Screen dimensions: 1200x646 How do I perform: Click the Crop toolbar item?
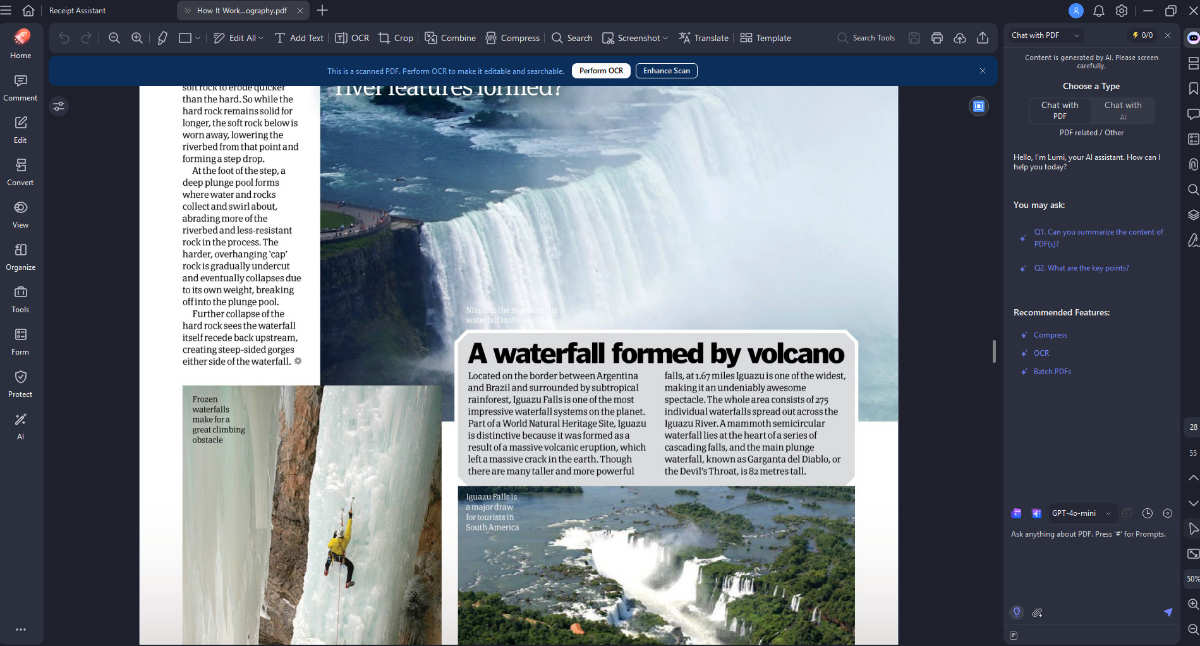396,38
